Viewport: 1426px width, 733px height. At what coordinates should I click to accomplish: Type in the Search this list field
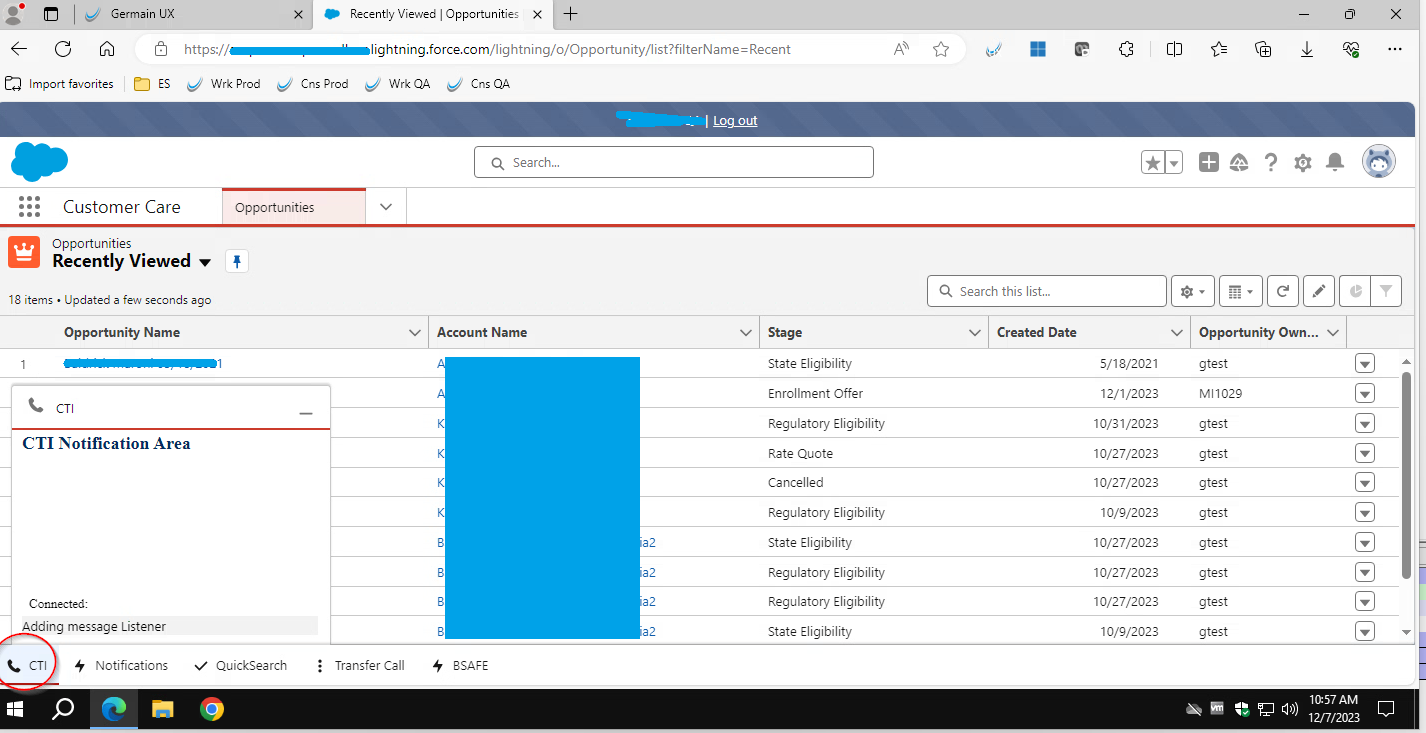coord(1046,291)
